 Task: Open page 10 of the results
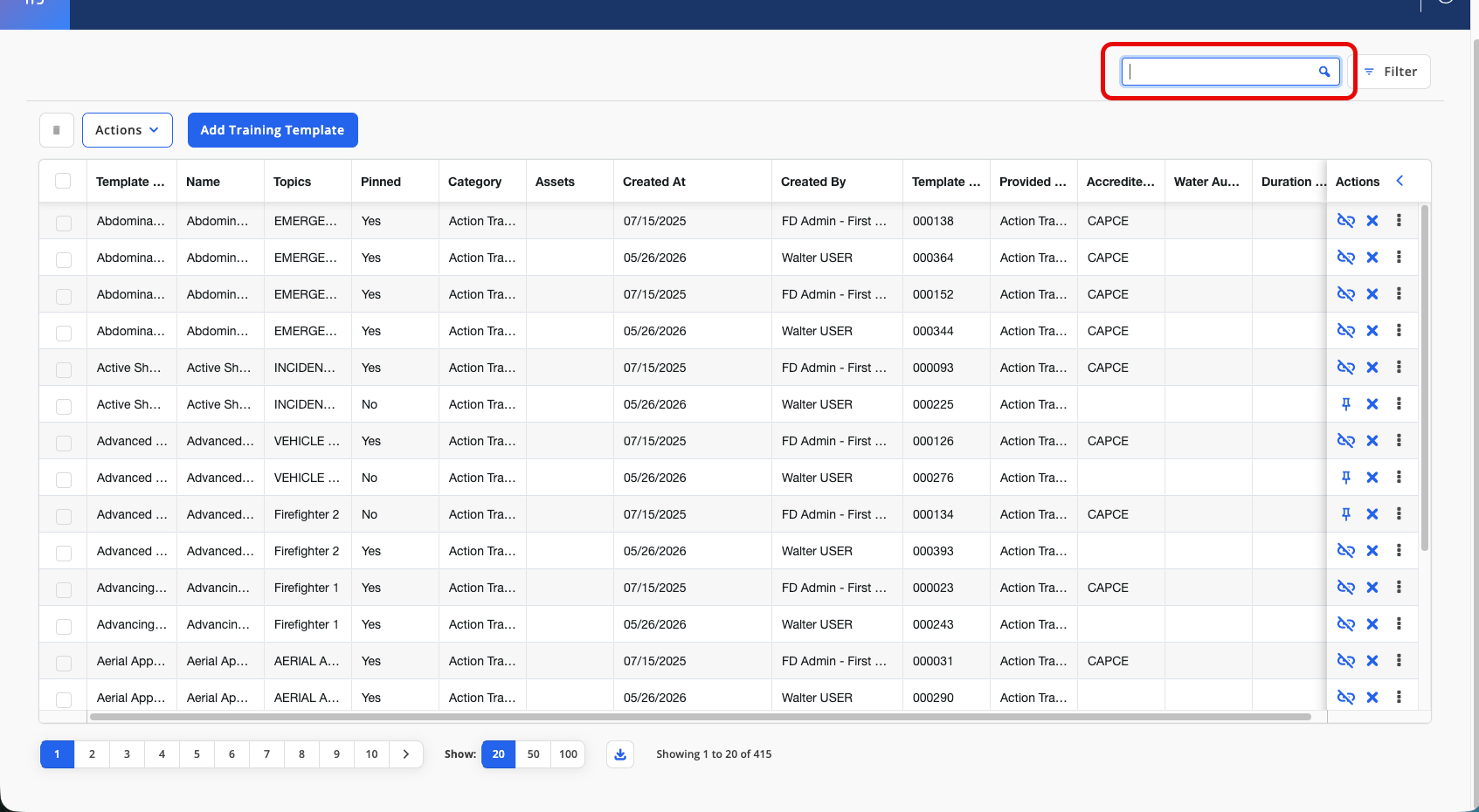click(372, 754)
